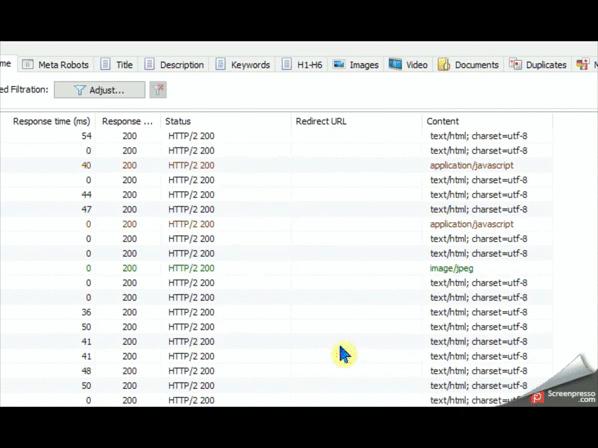Click the clear filter funnel icon

(x=158, y=90)
